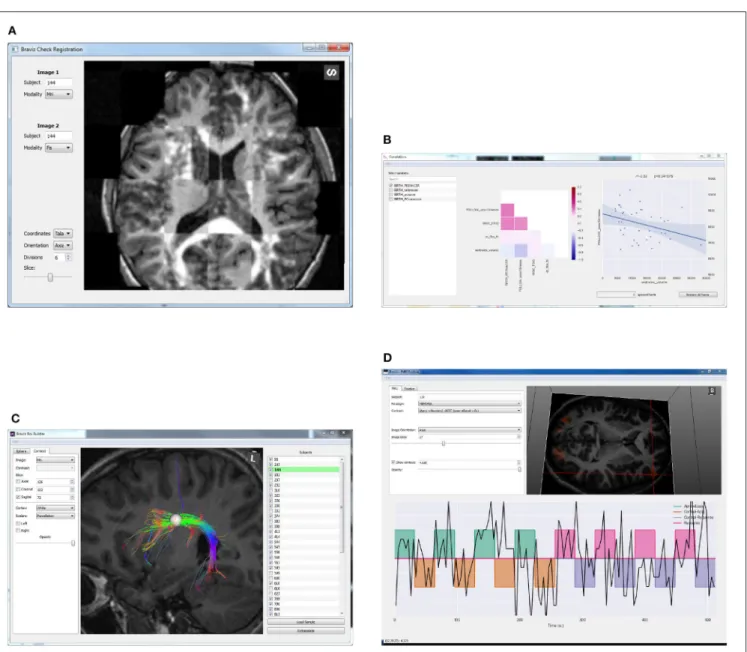The image size is (747, 652).
Task: Switch to the fMRI tab in the fMRI window
Action: click(395, 388)
